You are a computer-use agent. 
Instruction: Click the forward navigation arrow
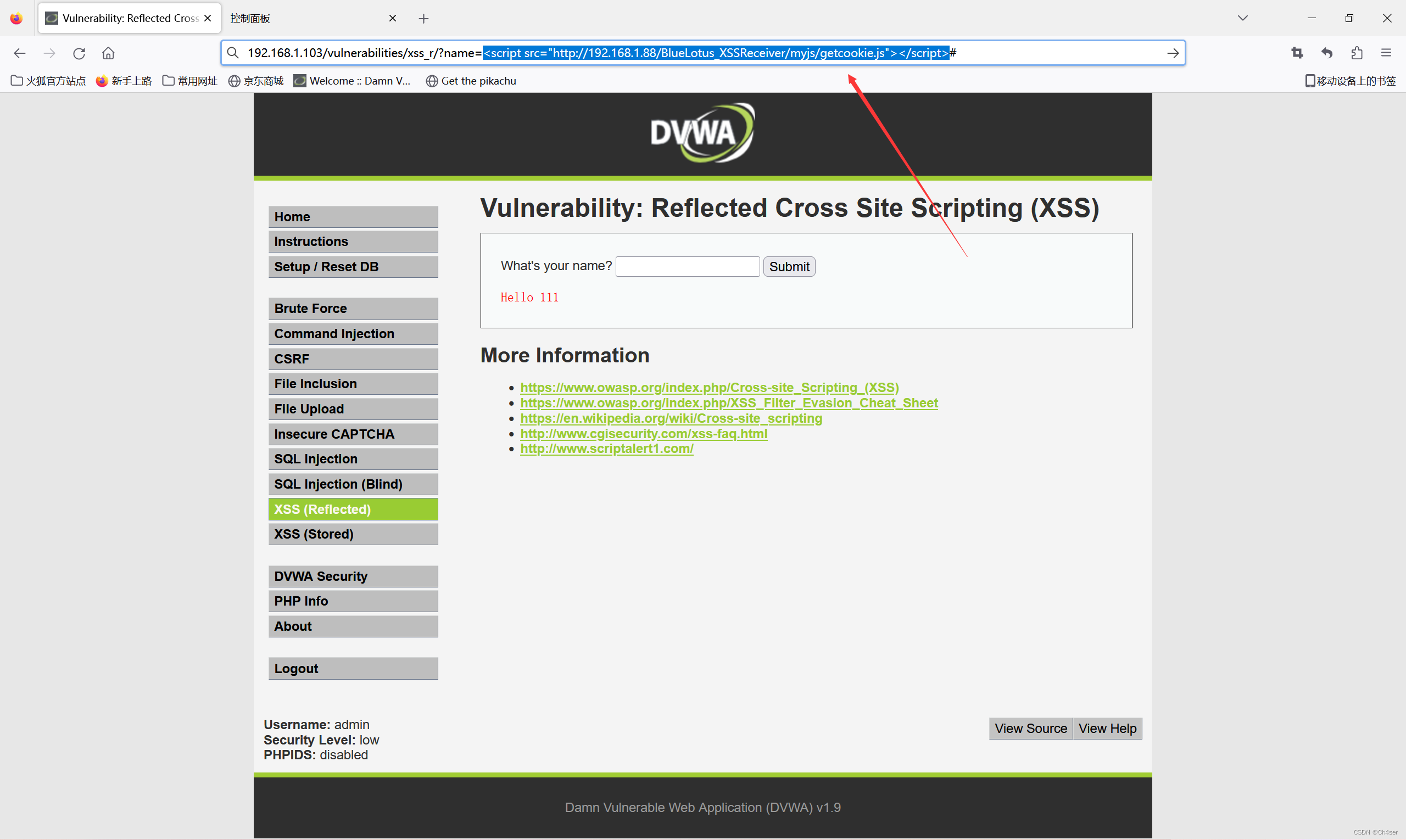(49, 53)
